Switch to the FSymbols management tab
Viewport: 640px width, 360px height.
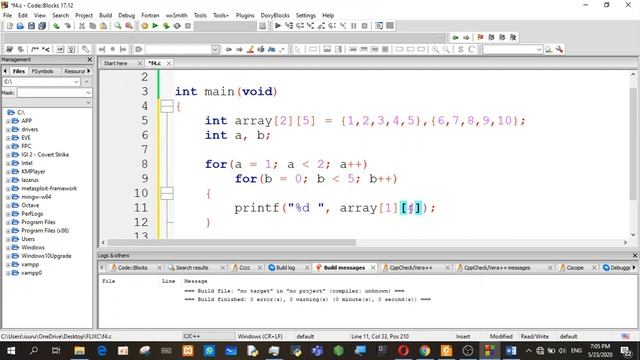[x=42, y=71]
